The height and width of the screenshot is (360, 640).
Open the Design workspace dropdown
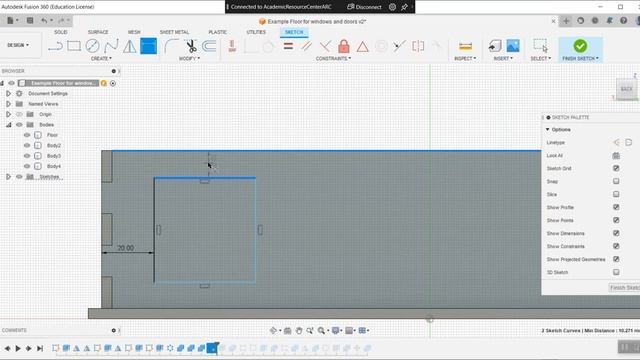(18, 45)
